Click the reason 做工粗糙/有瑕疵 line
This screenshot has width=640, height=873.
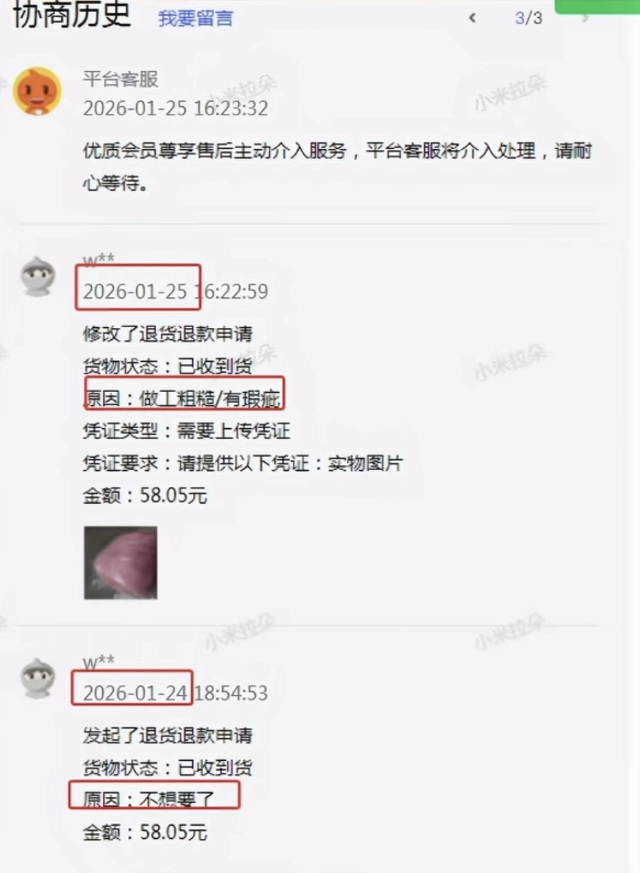(x=181, y=398)
